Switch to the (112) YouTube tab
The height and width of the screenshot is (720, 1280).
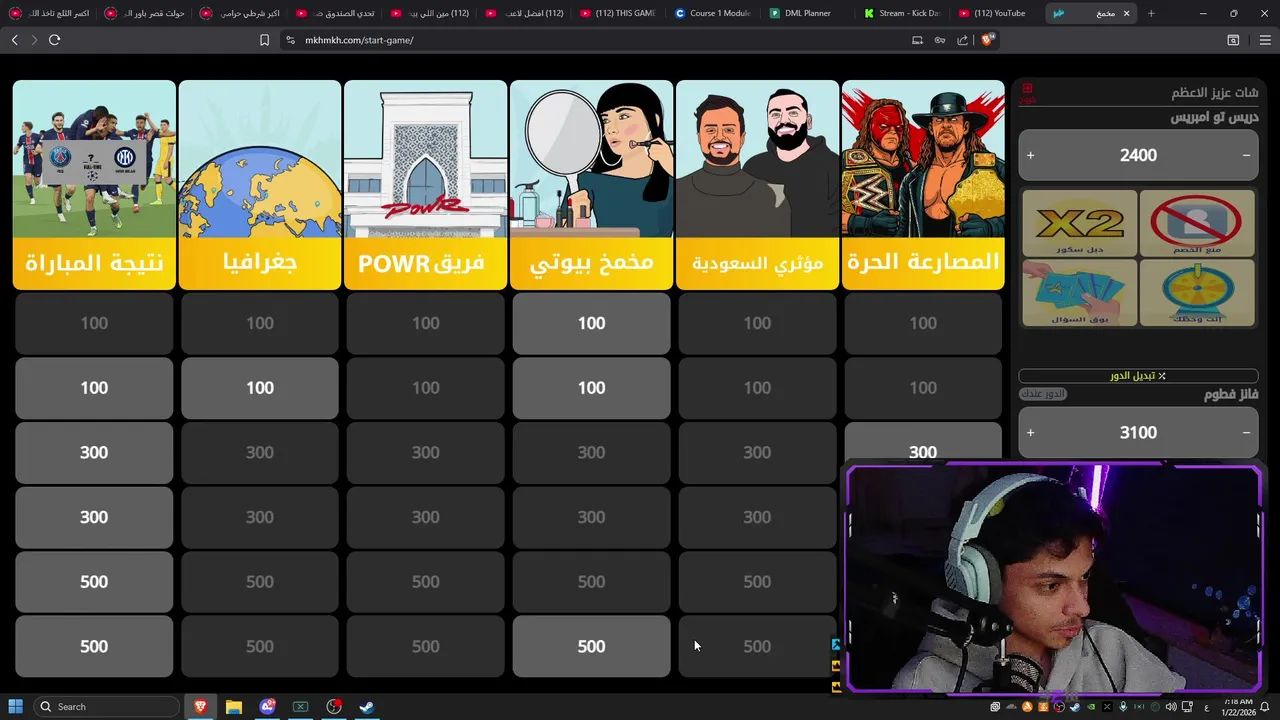click(x=996, y=13)
